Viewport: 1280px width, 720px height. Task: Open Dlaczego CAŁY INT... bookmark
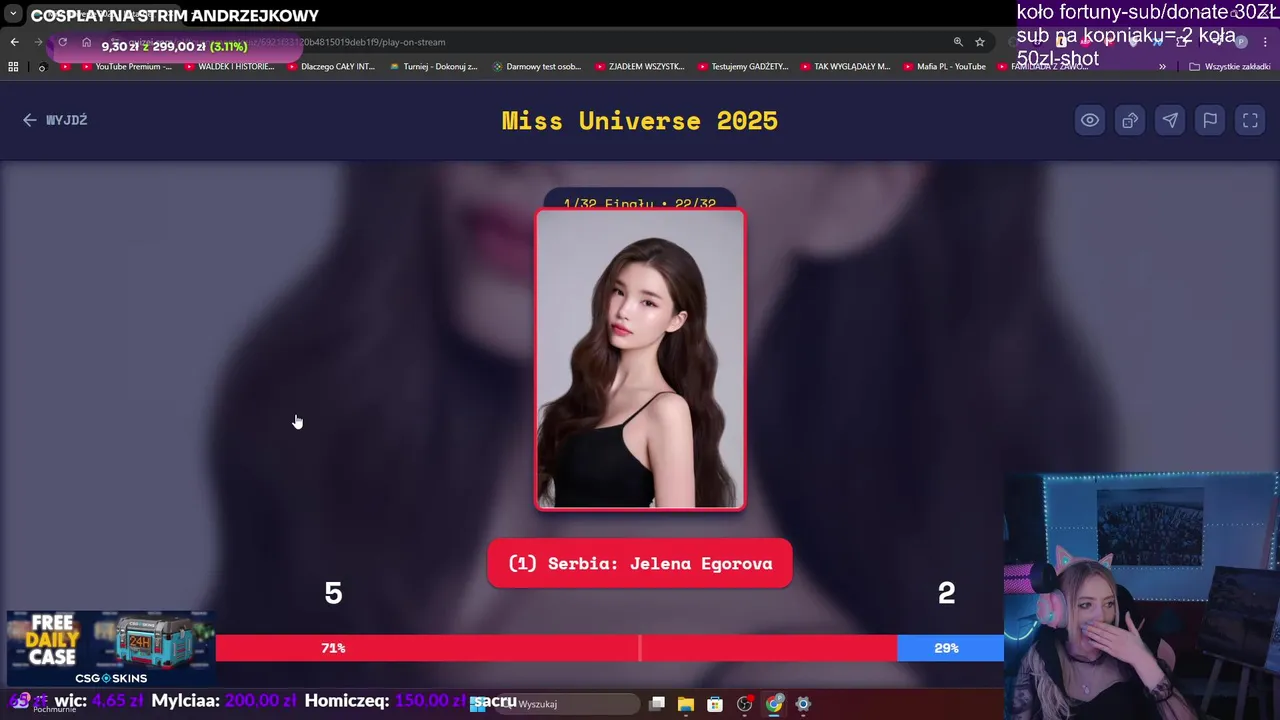tap(331, 67)
